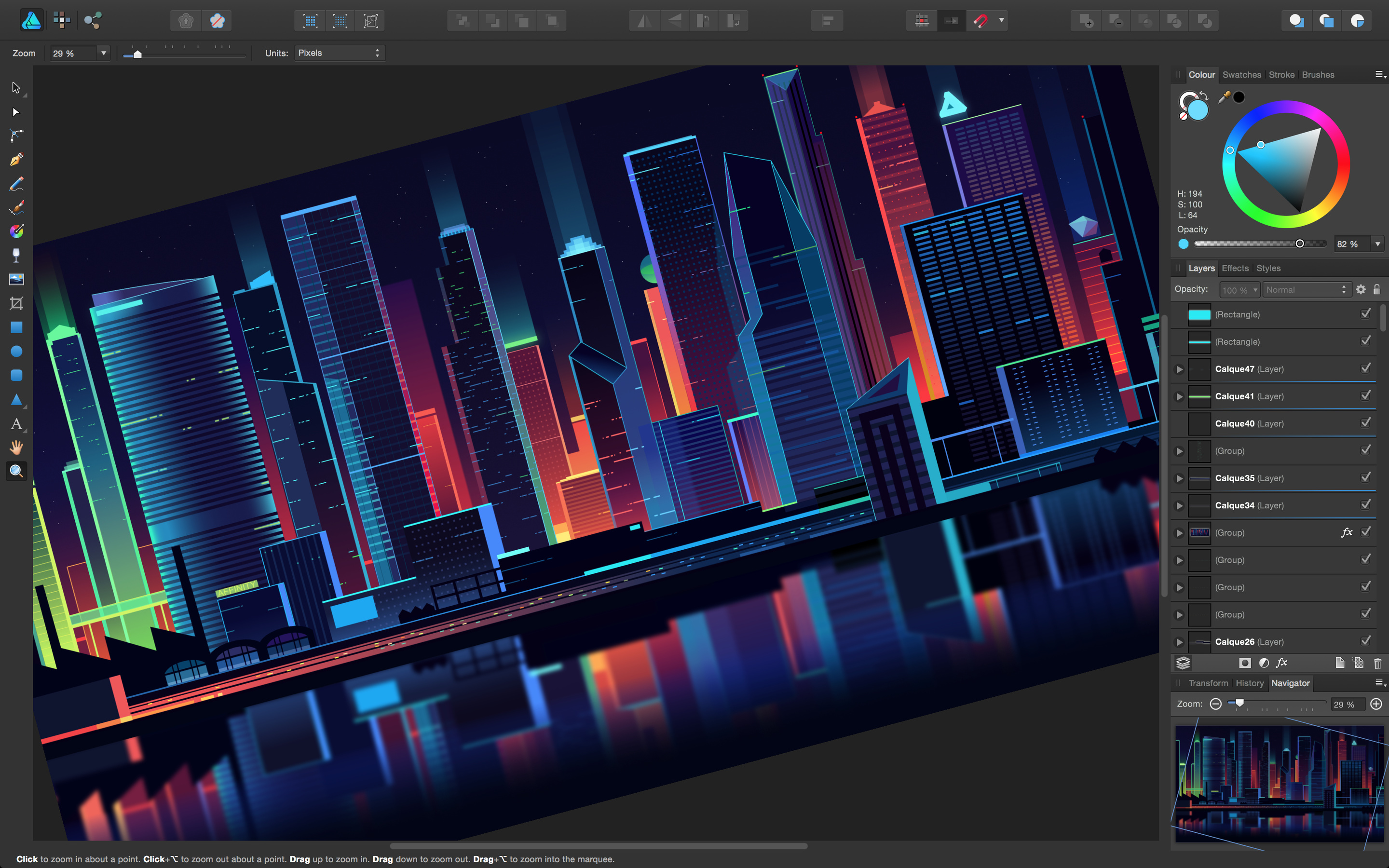Screen dimensions: 1389x868
Task: Open layer settings gear icon
Action: click(1361, 289)
